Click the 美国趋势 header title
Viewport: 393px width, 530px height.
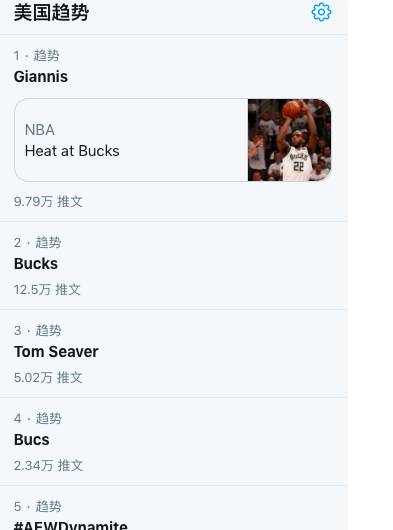click(51, 13)
